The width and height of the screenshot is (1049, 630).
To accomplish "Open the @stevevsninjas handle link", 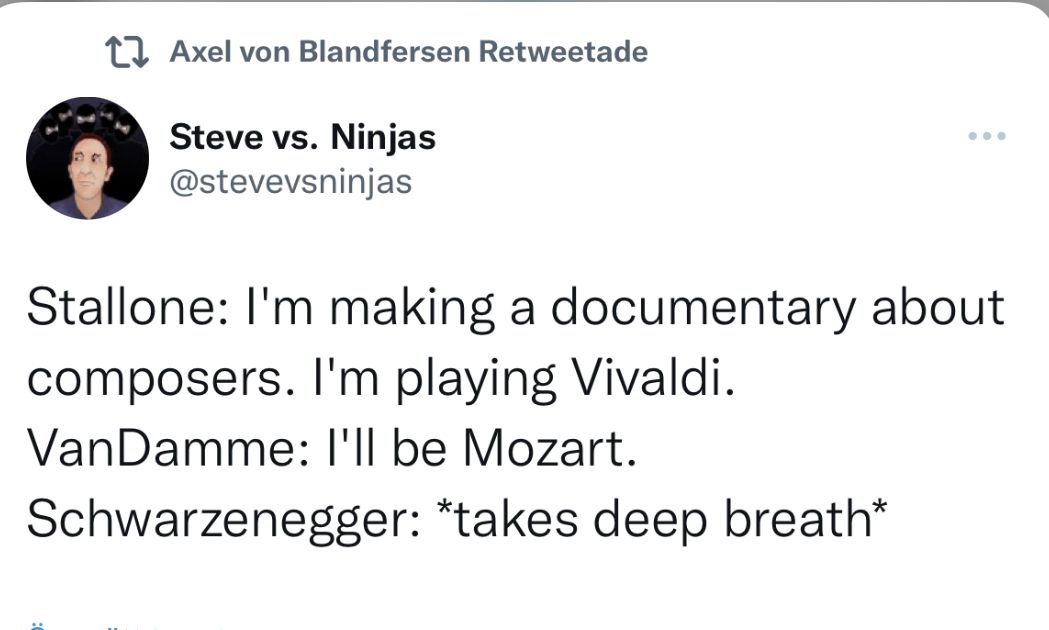I will (290, 183).
